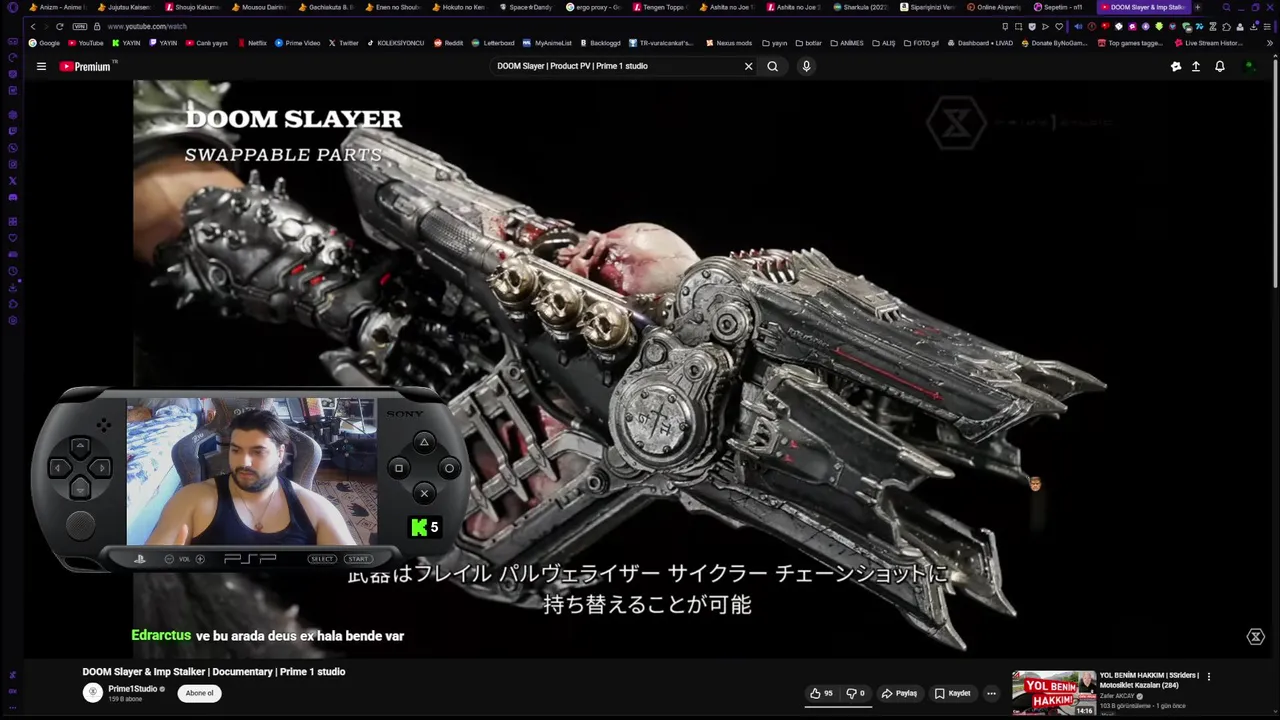Open the Easy Setup sliders menu icon
Screen dimensions: 1280x720
1267,26
